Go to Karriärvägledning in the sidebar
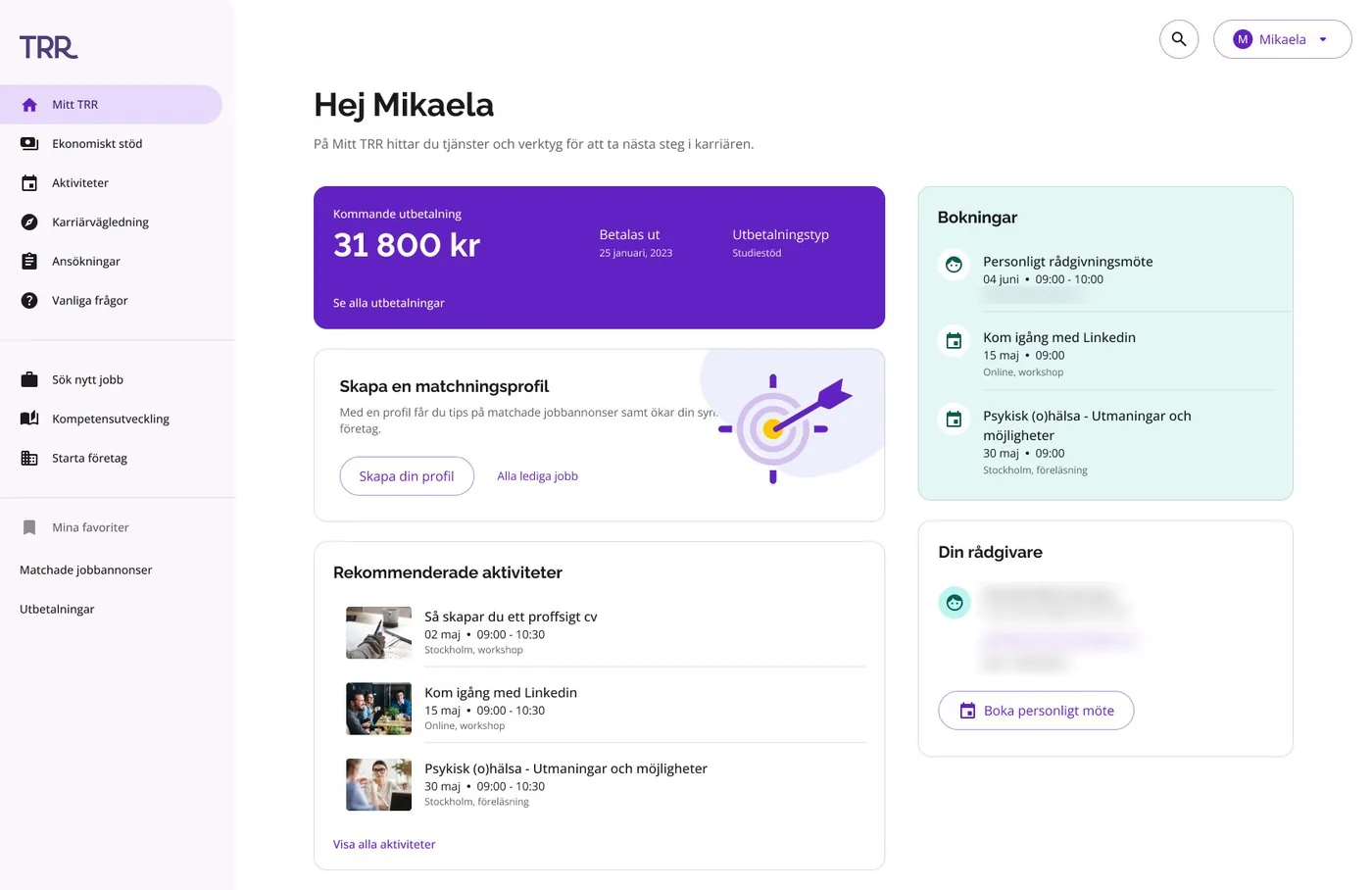The width and height of the screenshot is (1372, 890). pos(111,222)
